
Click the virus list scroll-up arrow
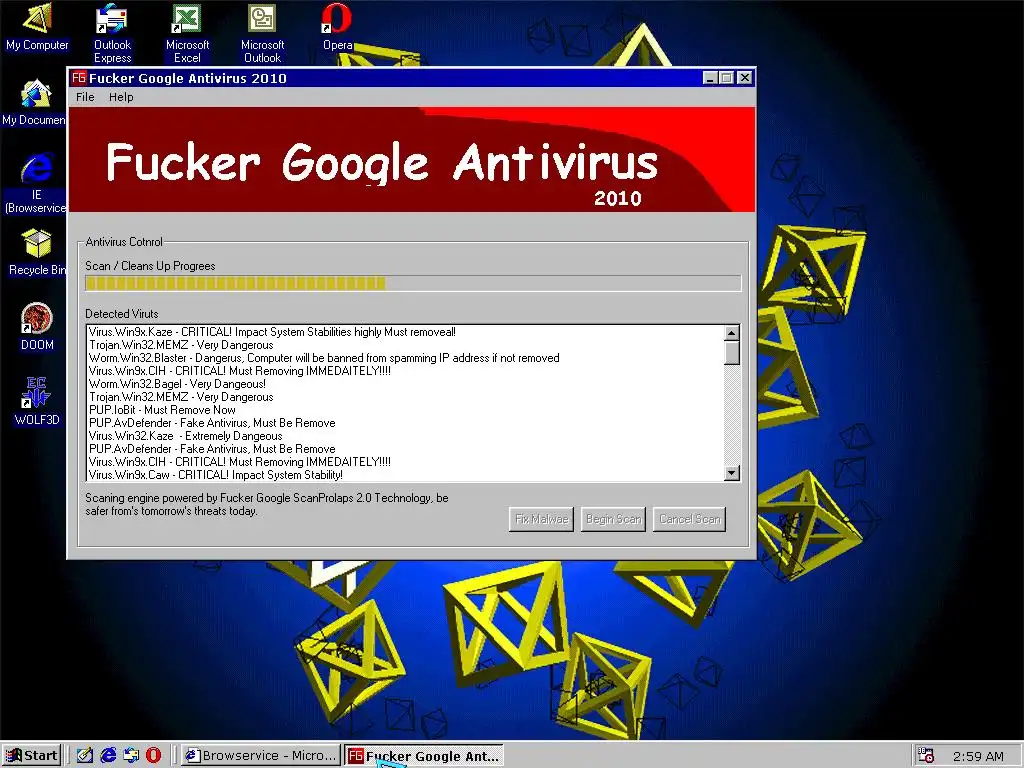732,333
